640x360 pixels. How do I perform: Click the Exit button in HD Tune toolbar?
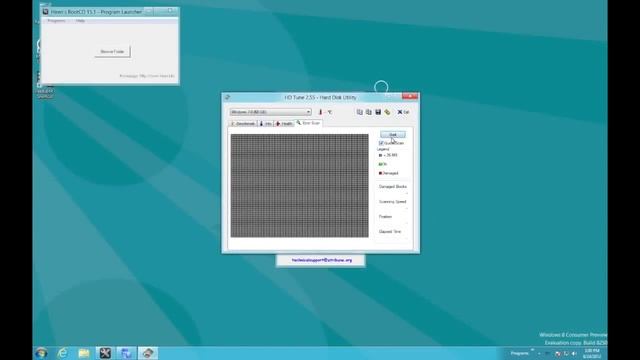point(403,112)
